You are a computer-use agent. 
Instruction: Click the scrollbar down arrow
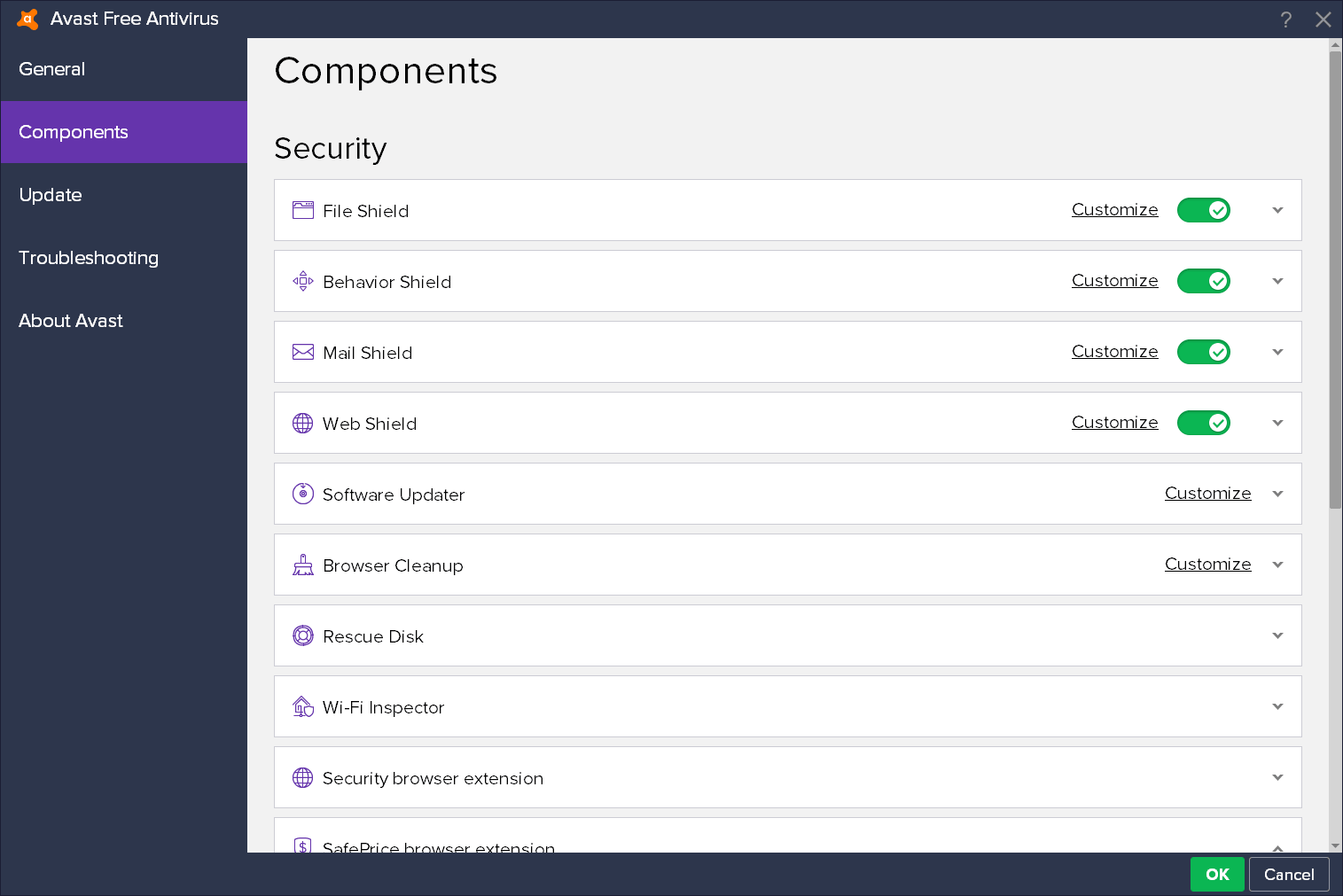point(1335,846)
